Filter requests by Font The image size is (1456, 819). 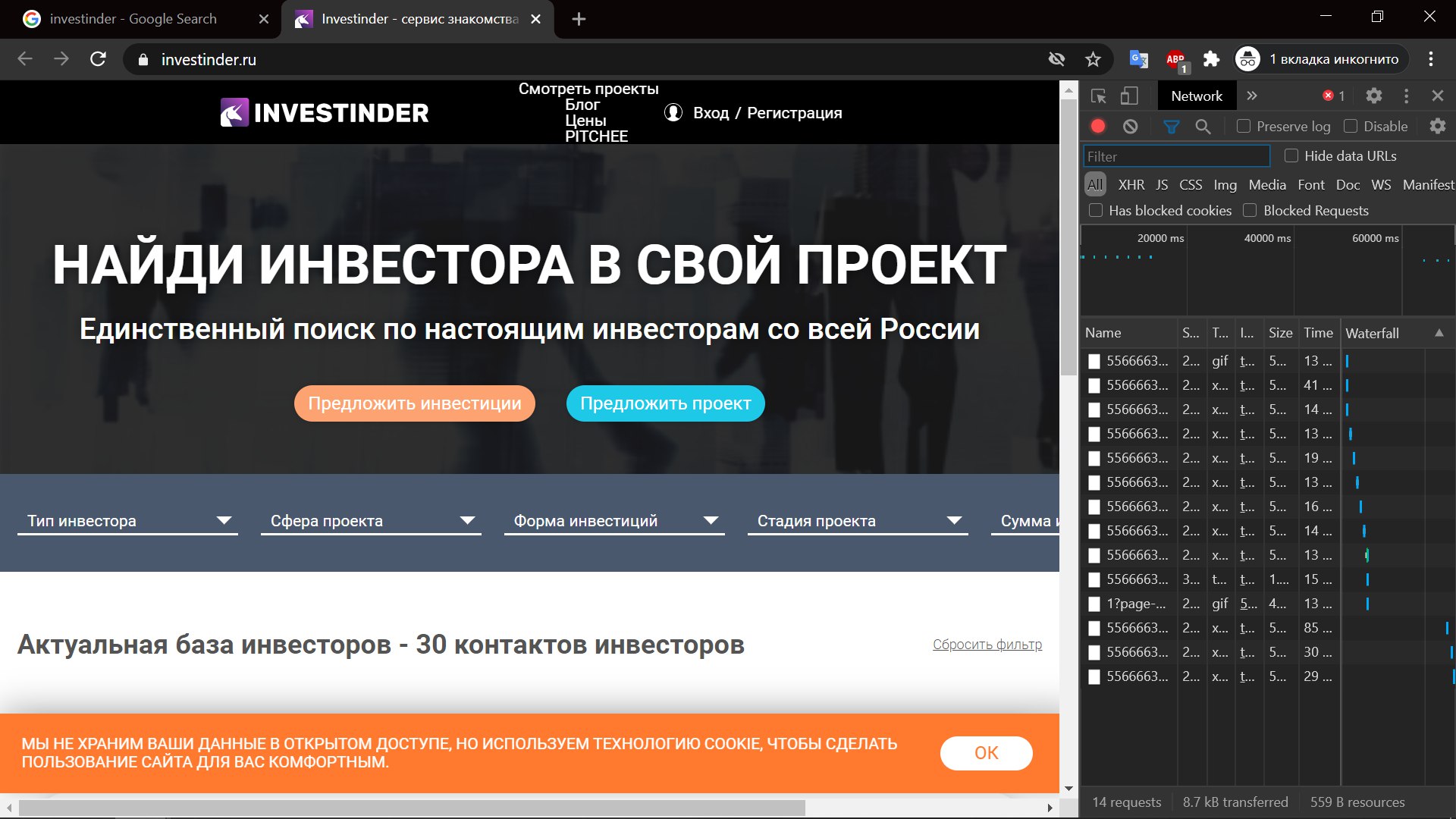point(1311,185)
